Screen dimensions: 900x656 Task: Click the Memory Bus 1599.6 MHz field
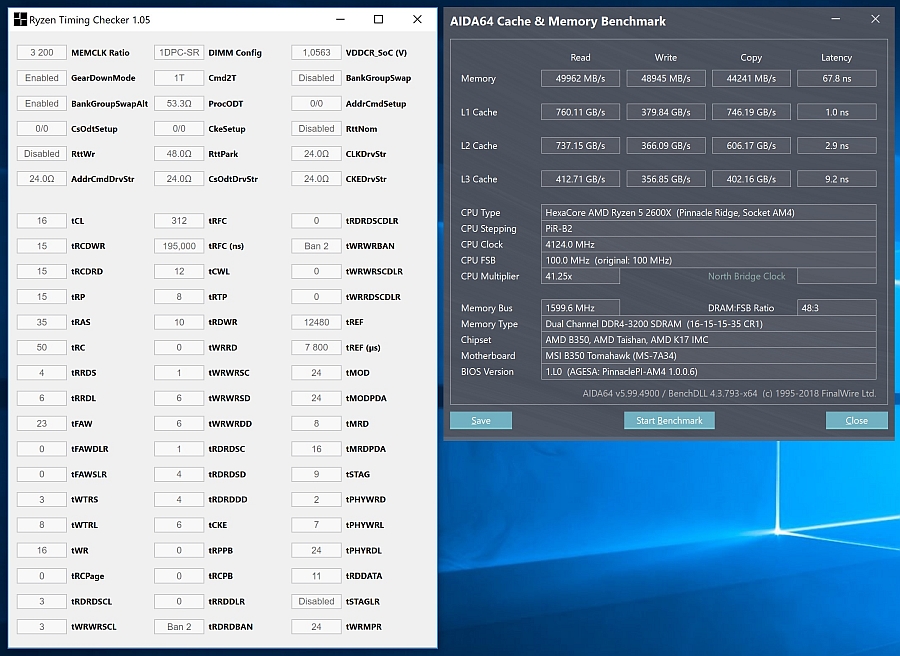(580, 308)
